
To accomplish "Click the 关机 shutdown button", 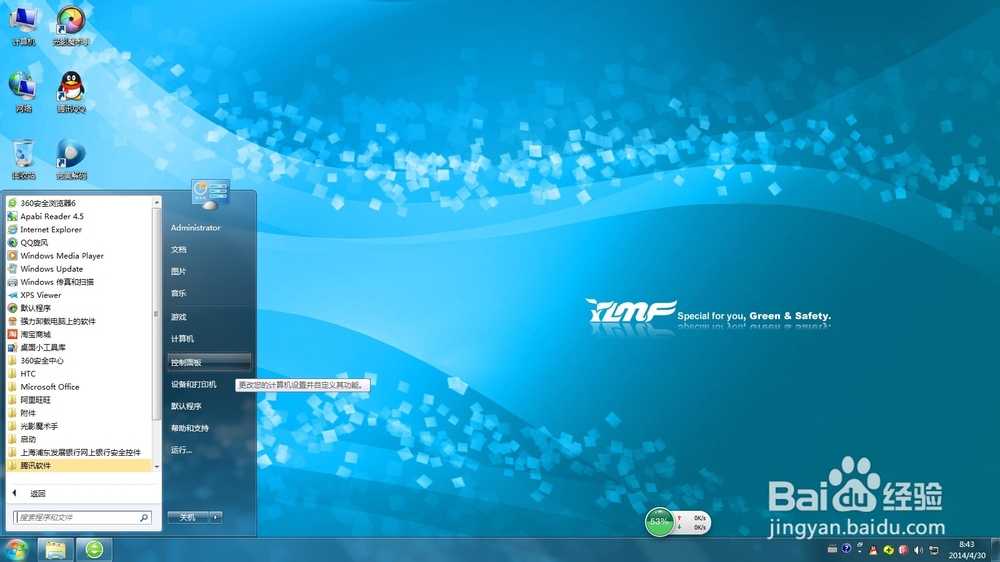I will (x=188, y=517).
